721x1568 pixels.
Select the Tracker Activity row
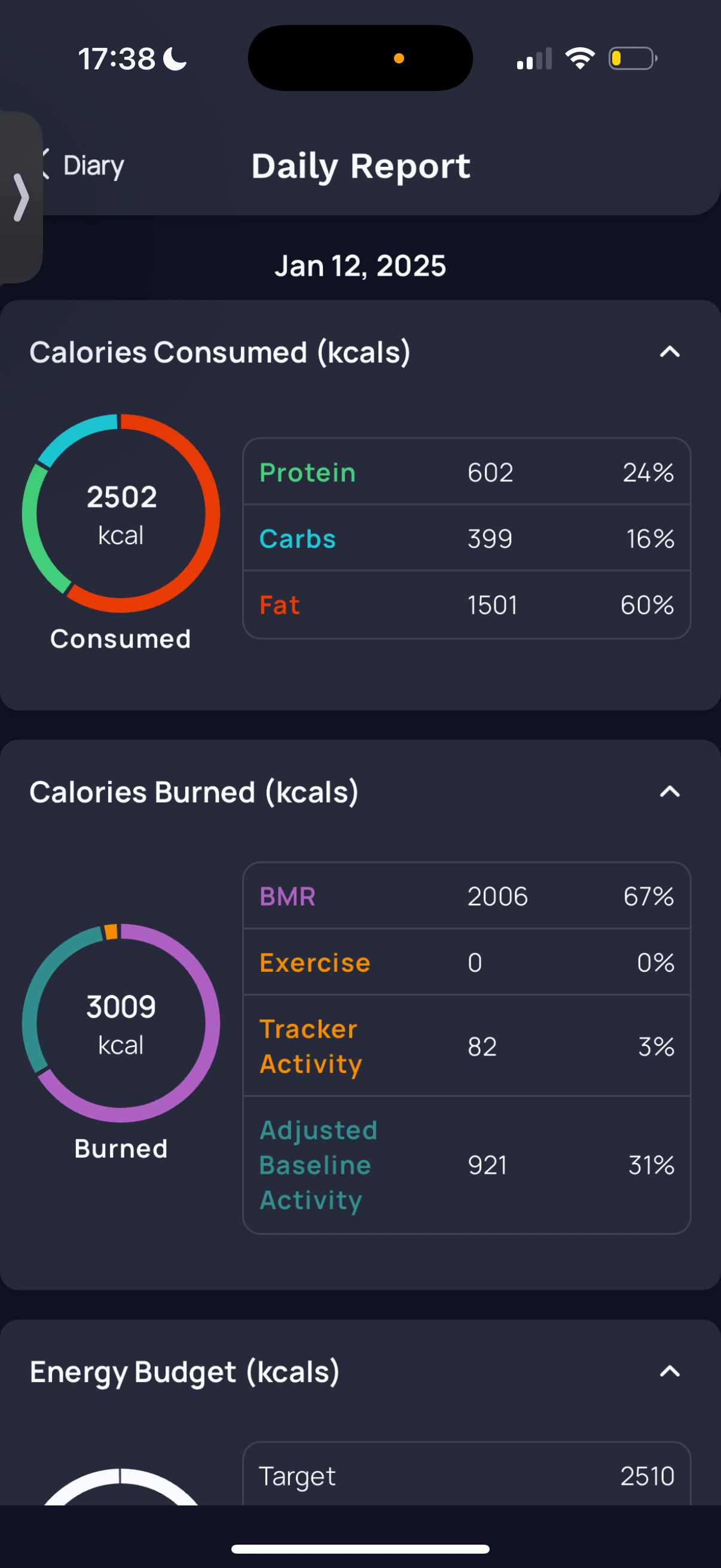(x=466, y=1046)
